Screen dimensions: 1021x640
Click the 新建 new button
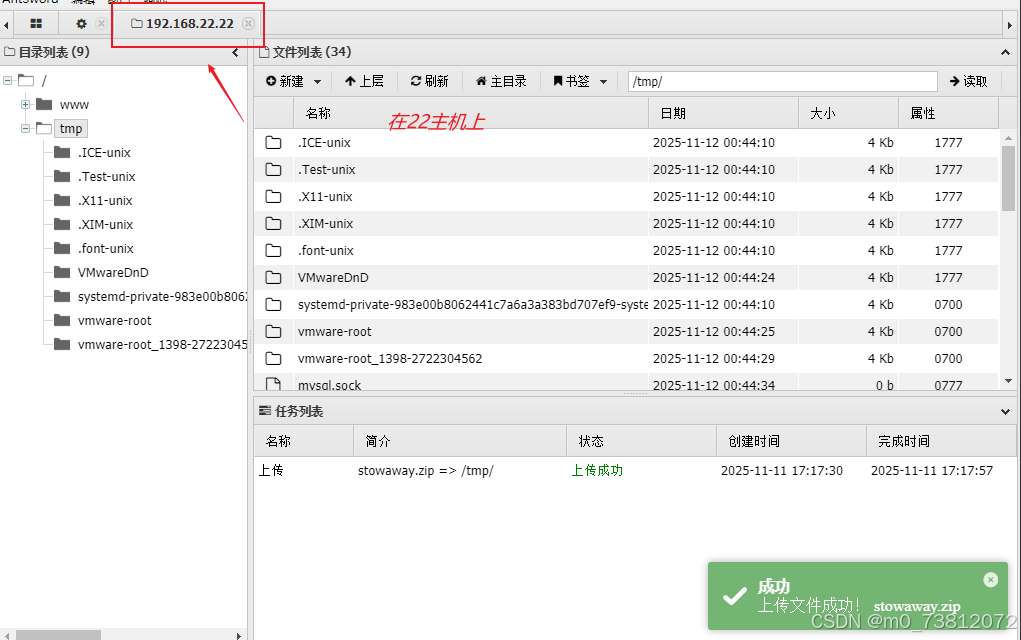pos(285,81)
